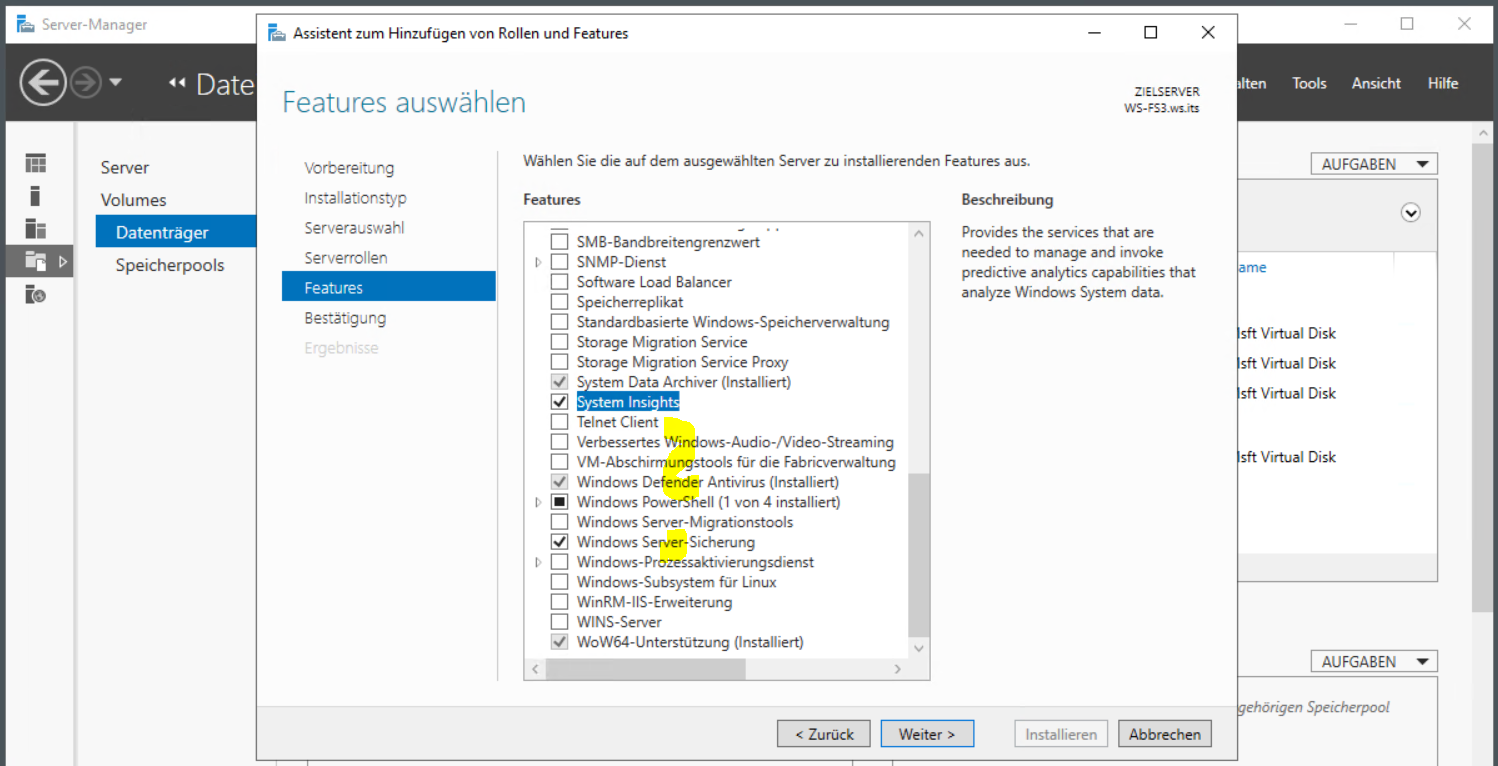Screen dimensions: 1498x766
Task: Click the Zurück button
Action: [824, 734]
